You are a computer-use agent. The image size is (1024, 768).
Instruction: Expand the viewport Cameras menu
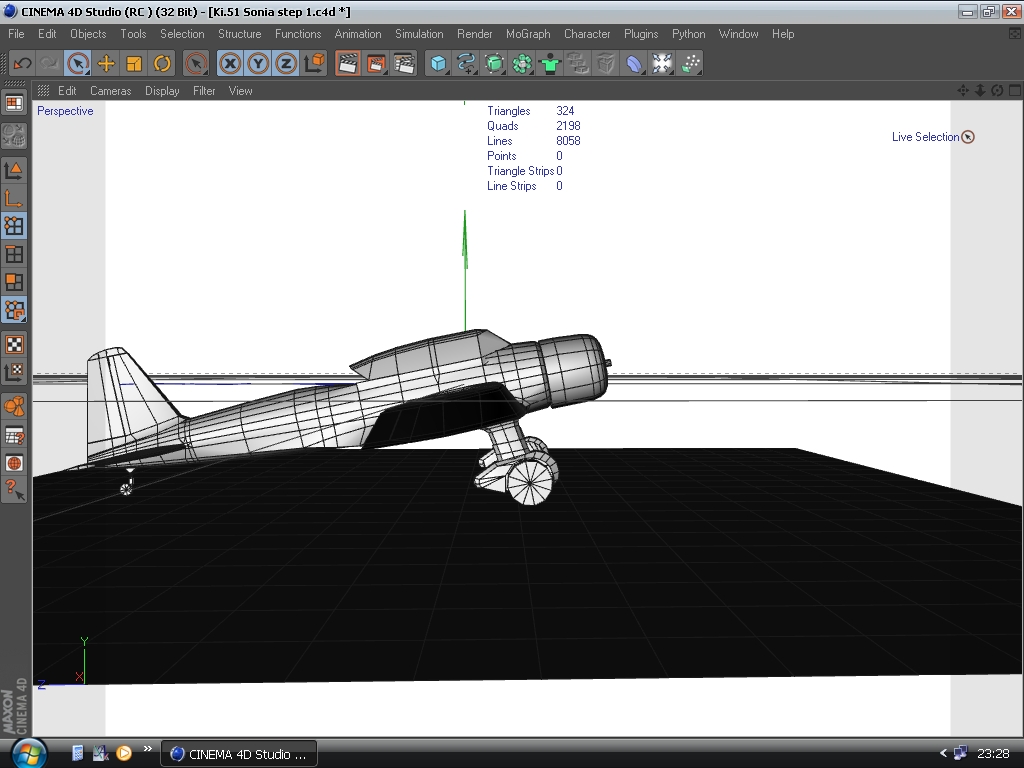pos(110,91)
